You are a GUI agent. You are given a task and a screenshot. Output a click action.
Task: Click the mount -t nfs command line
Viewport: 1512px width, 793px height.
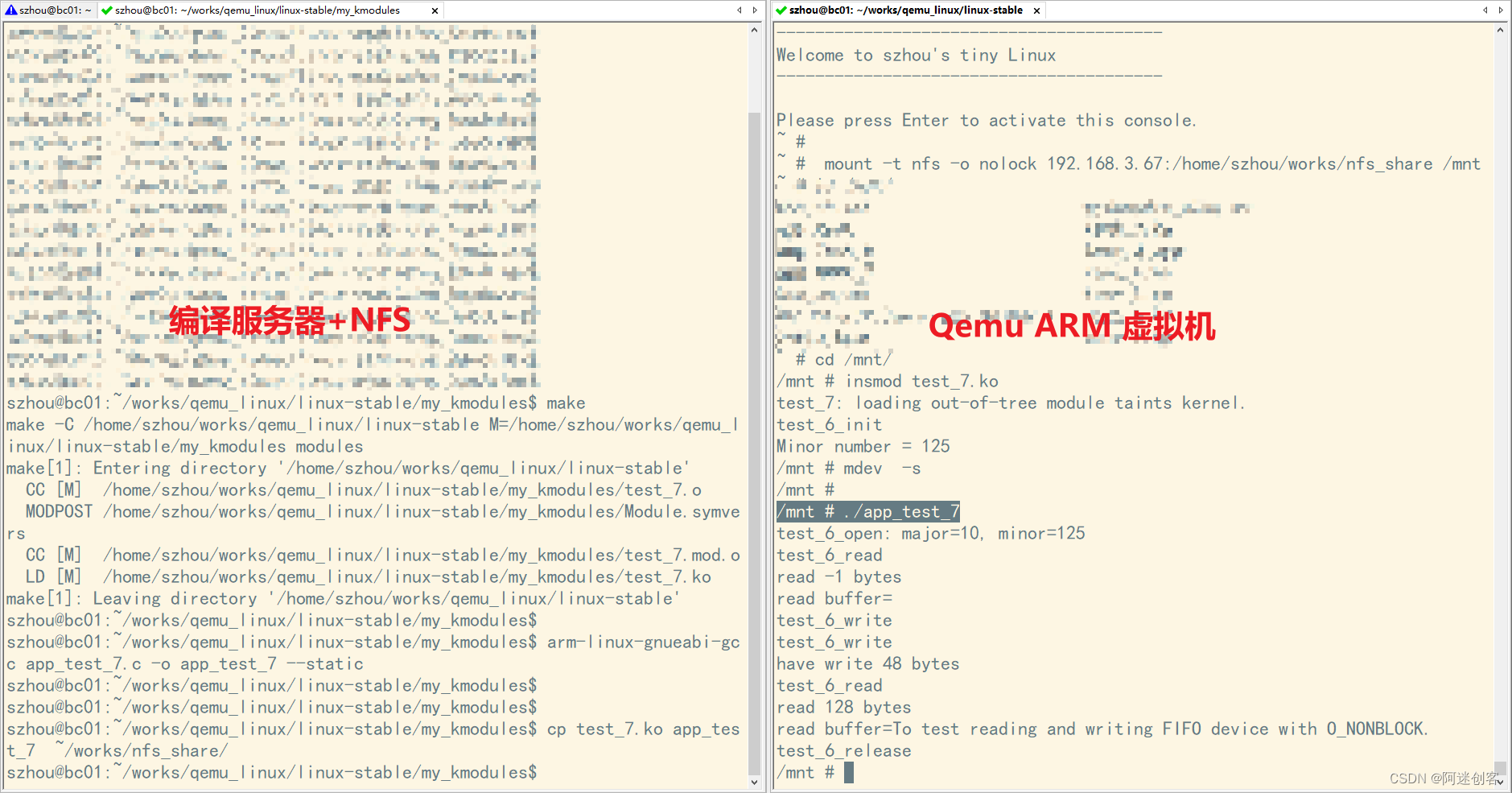[x=1129, y=163]
